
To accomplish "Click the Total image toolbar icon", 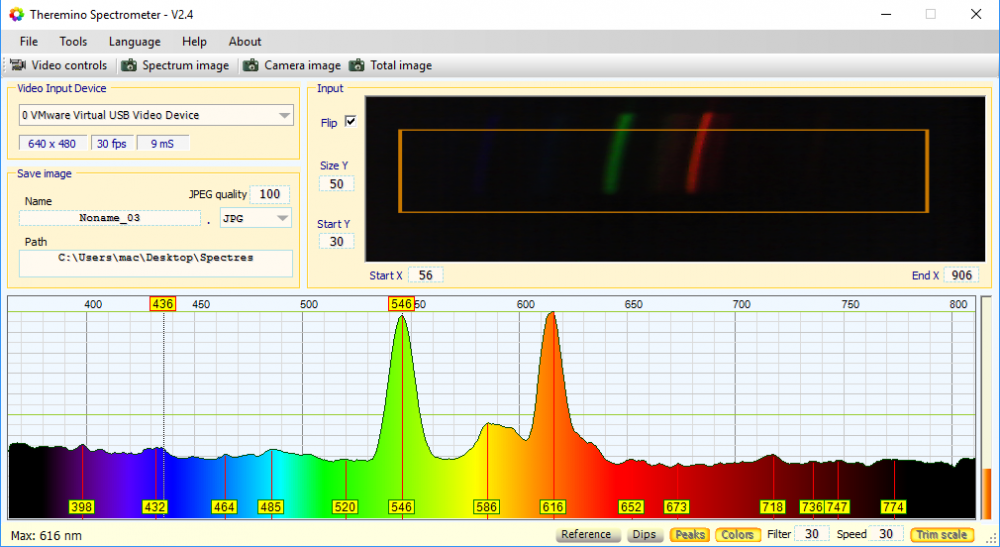I will (357, 65).
